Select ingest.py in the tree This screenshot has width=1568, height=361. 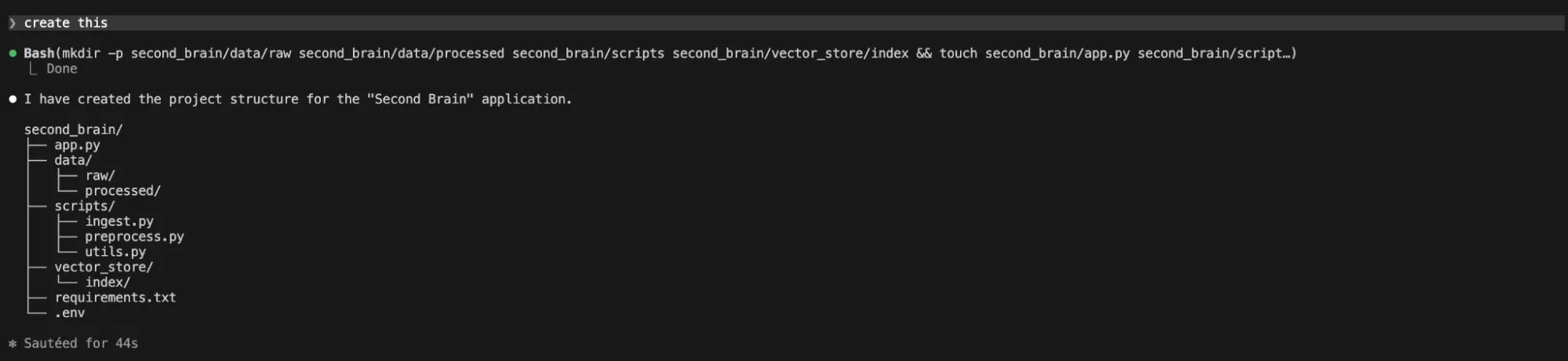point(119,221)
